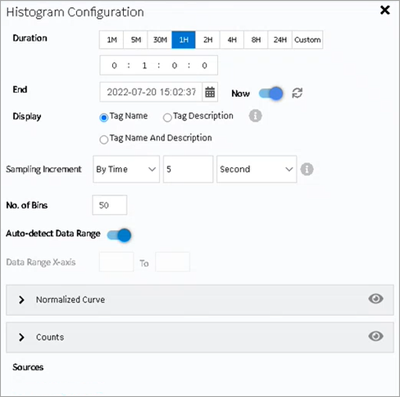Viewport: 400px width, 397px height.
Task: Click the info icon next to Display options
Action: (255, 116)
